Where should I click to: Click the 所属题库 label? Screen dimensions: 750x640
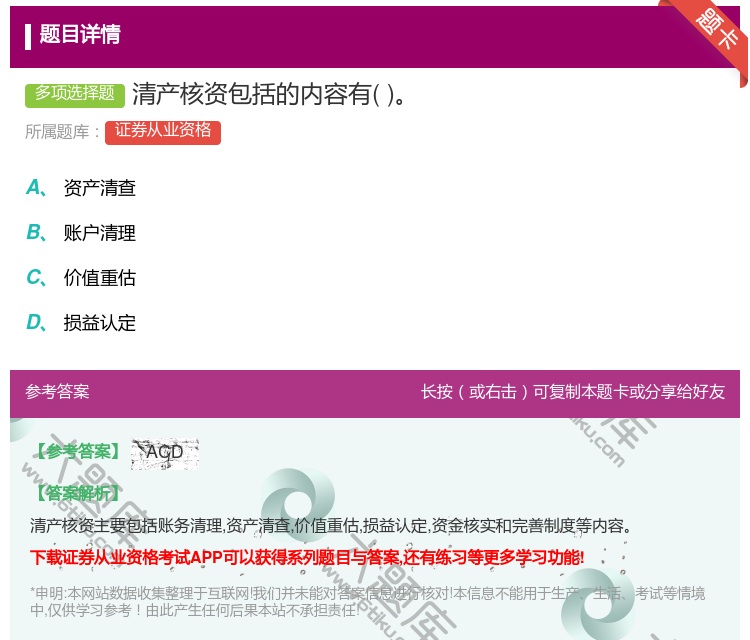pyautogui.click(x=62, y=132)
